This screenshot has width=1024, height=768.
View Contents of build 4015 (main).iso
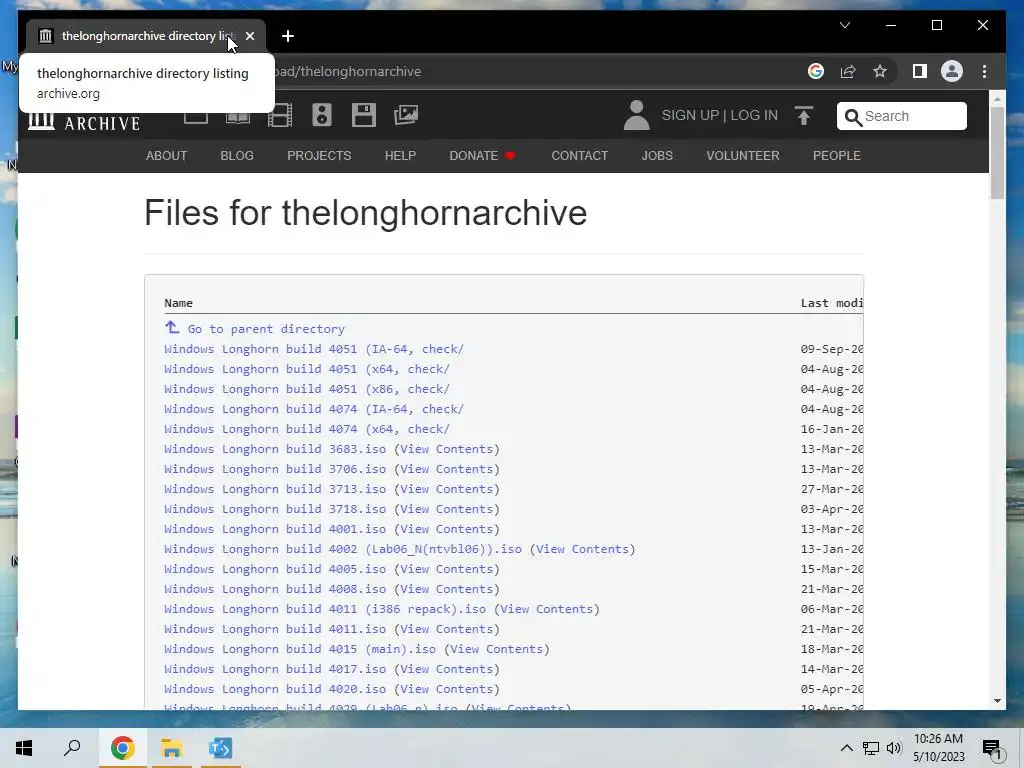pos(497,649)
